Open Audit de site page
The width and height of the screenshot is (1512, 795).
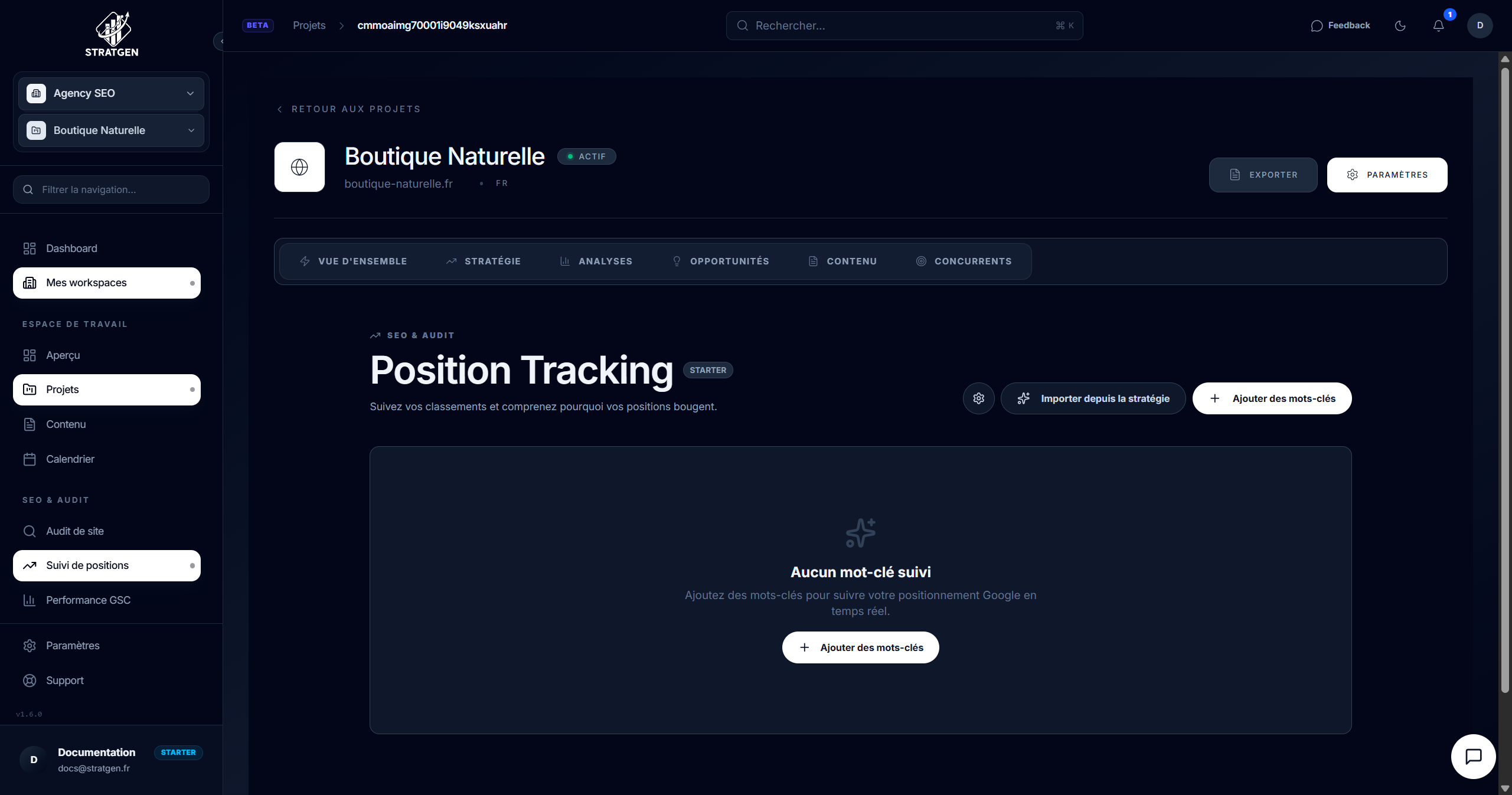(75, 531)
